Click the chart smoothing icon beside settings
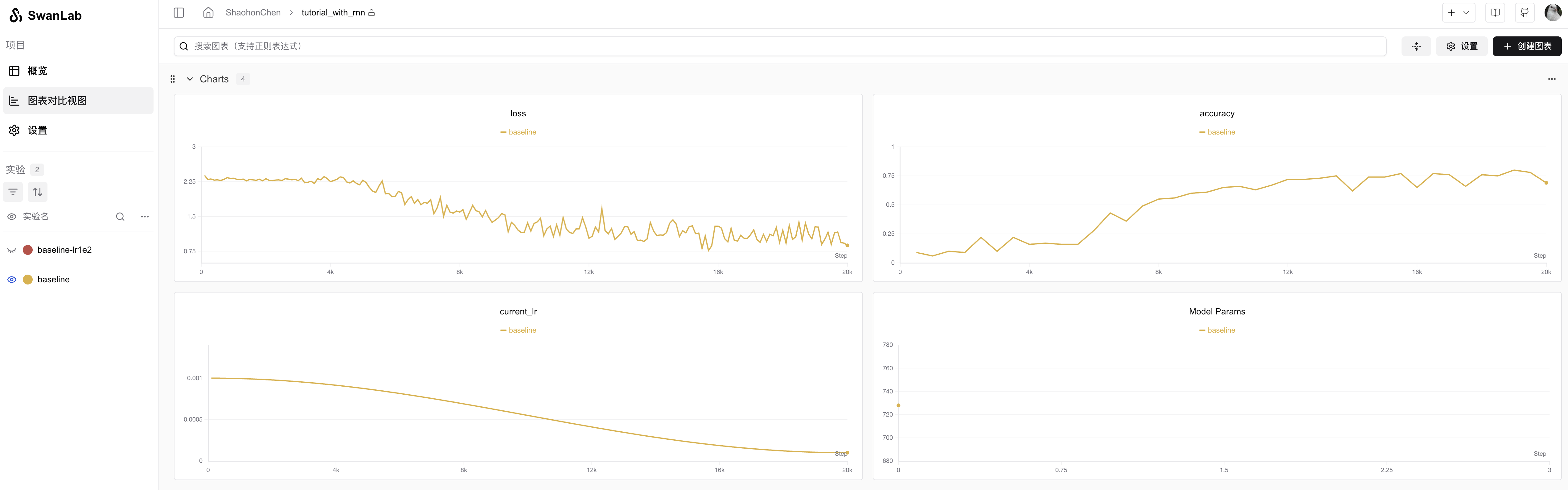This screenshot has width=1568, height=490. click(x=1416, y=46)
